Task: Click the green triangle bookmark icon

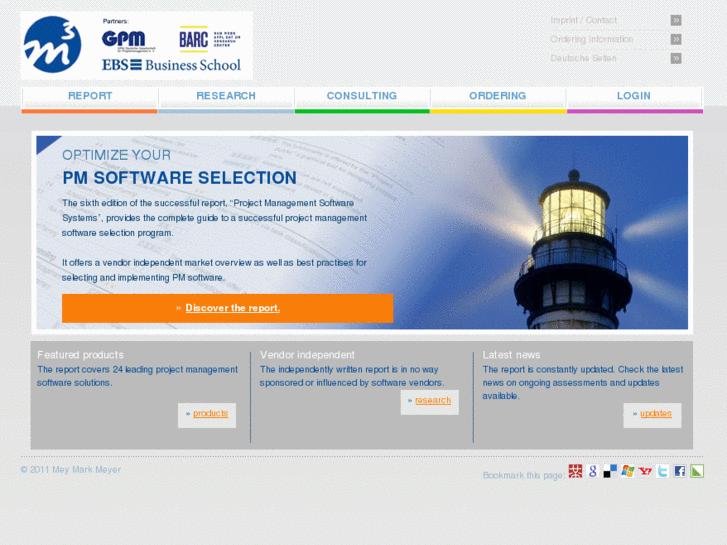Action: (x=697, y=471)
